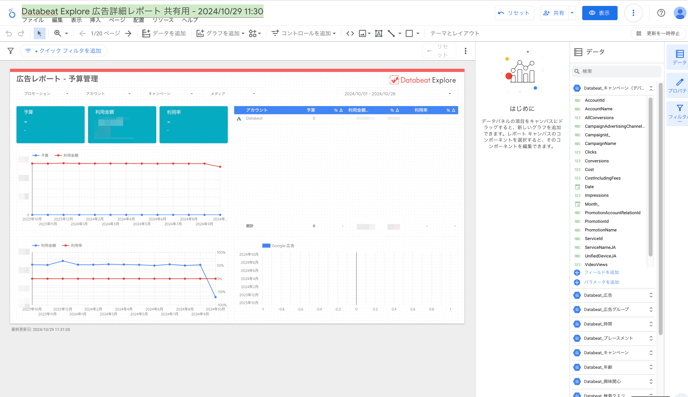Click the redo arrow icon
688x397 pixels.
click(x=21, y=33)
